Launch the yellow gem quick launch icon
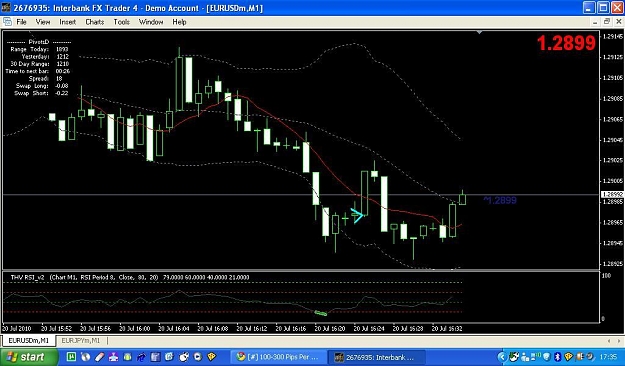This screenshot has height=366, width=625. (212, 356)
